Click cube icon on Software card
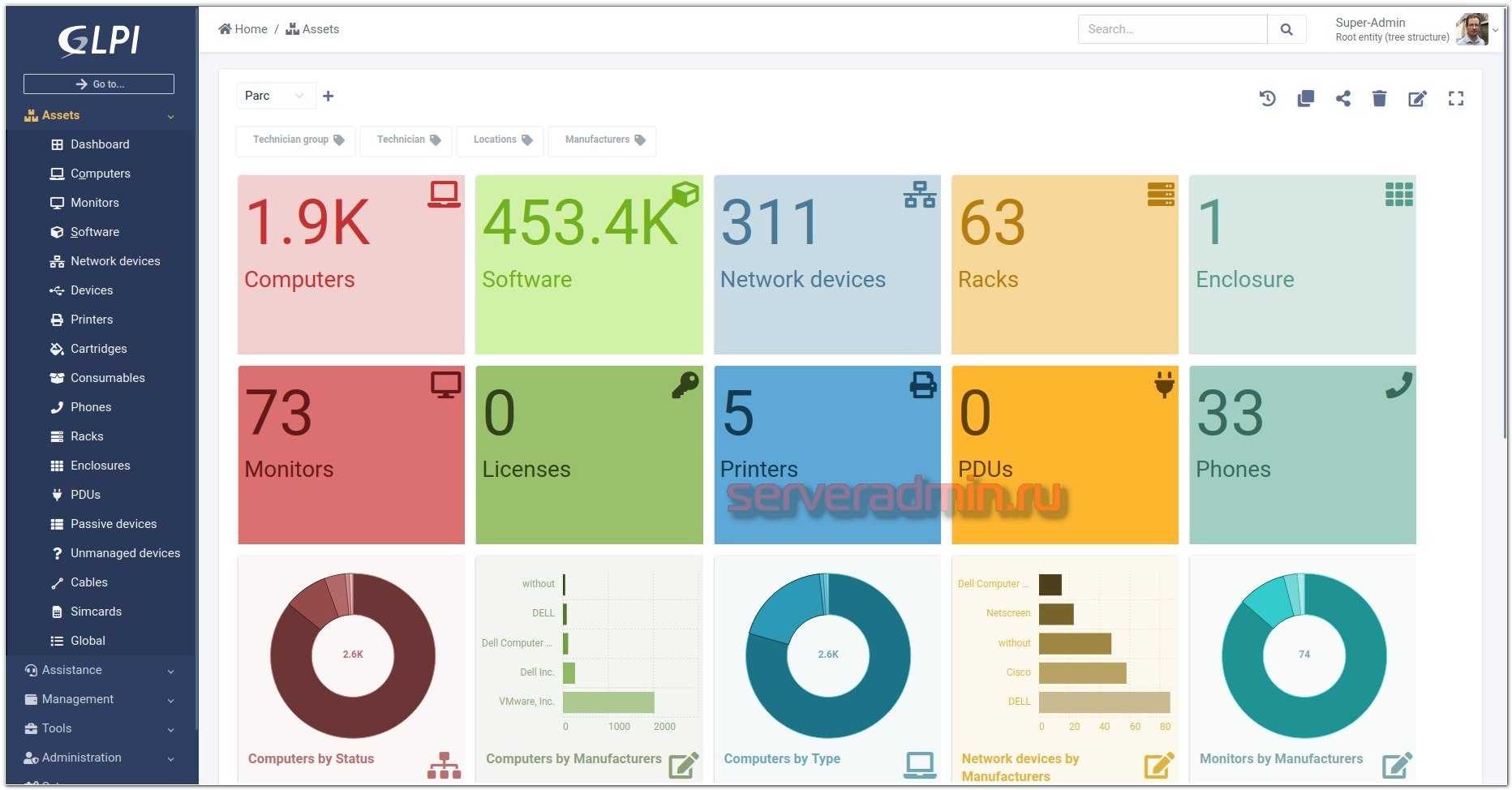 pos(685,194)
